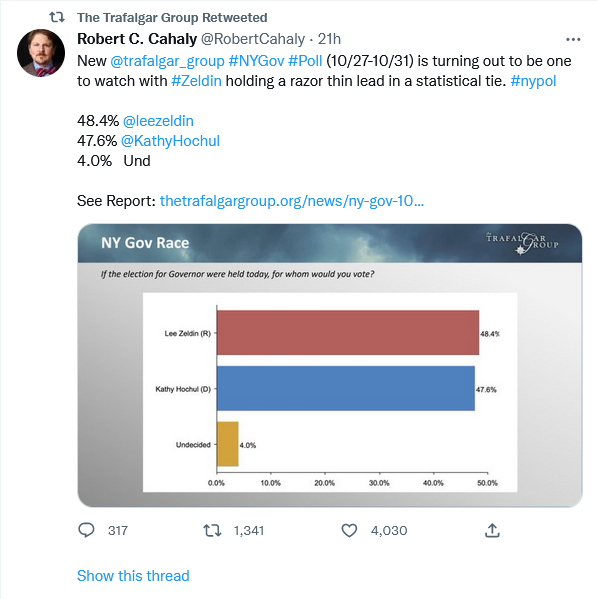Open the share upload icon
This screenshot has width=598, height=599.
point(492,530)
